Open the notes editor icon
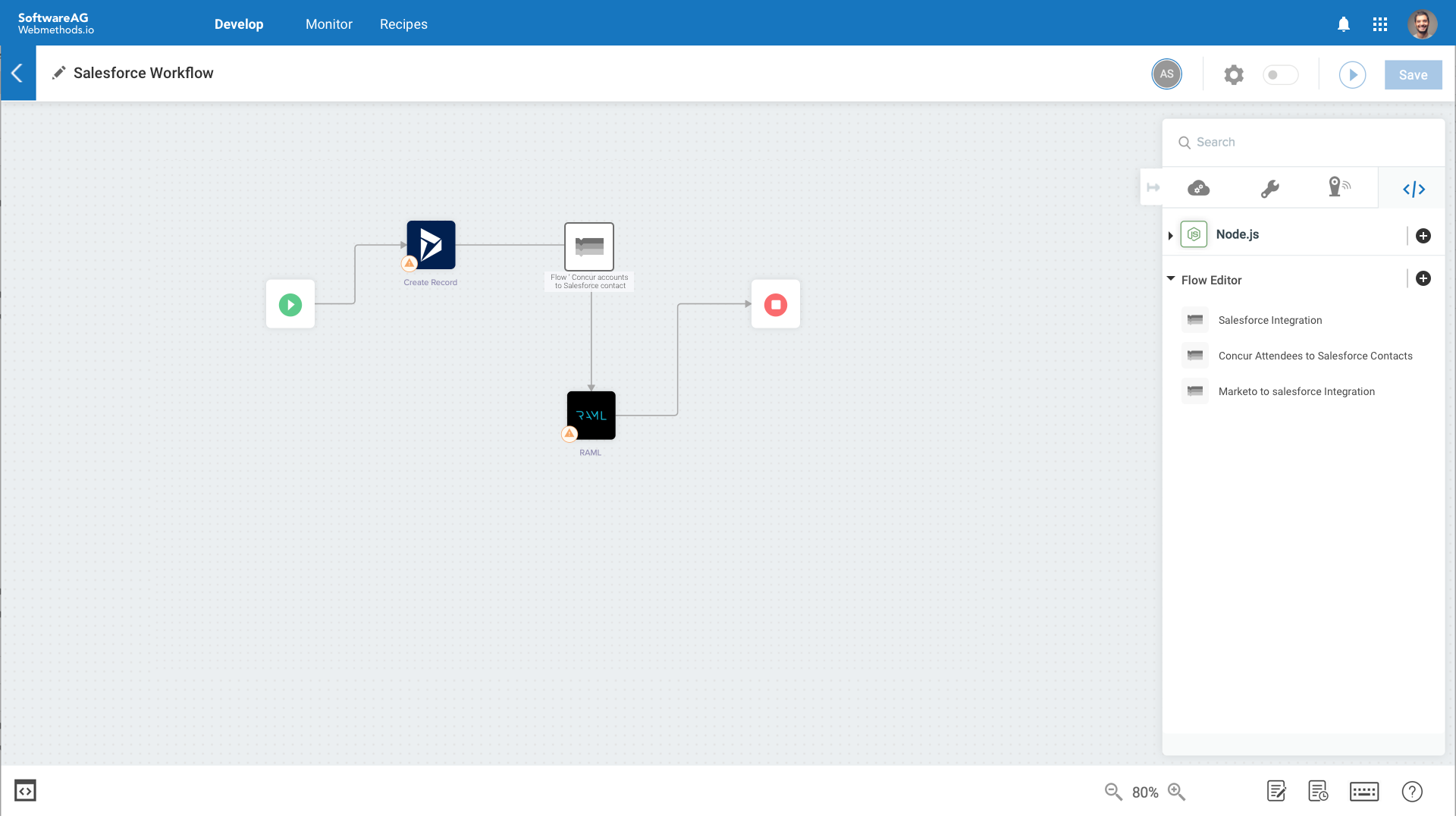Screen dimensions: 1456x819 pos(1276,792)
